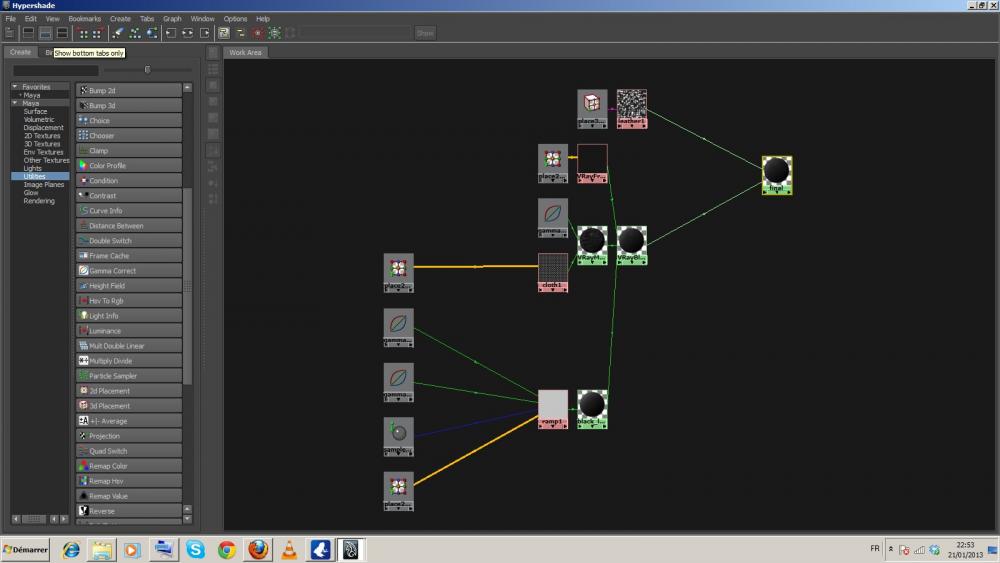Create a Color Profile node
The width and height of the screenshot is (1000, 563).
click(129, 166)
